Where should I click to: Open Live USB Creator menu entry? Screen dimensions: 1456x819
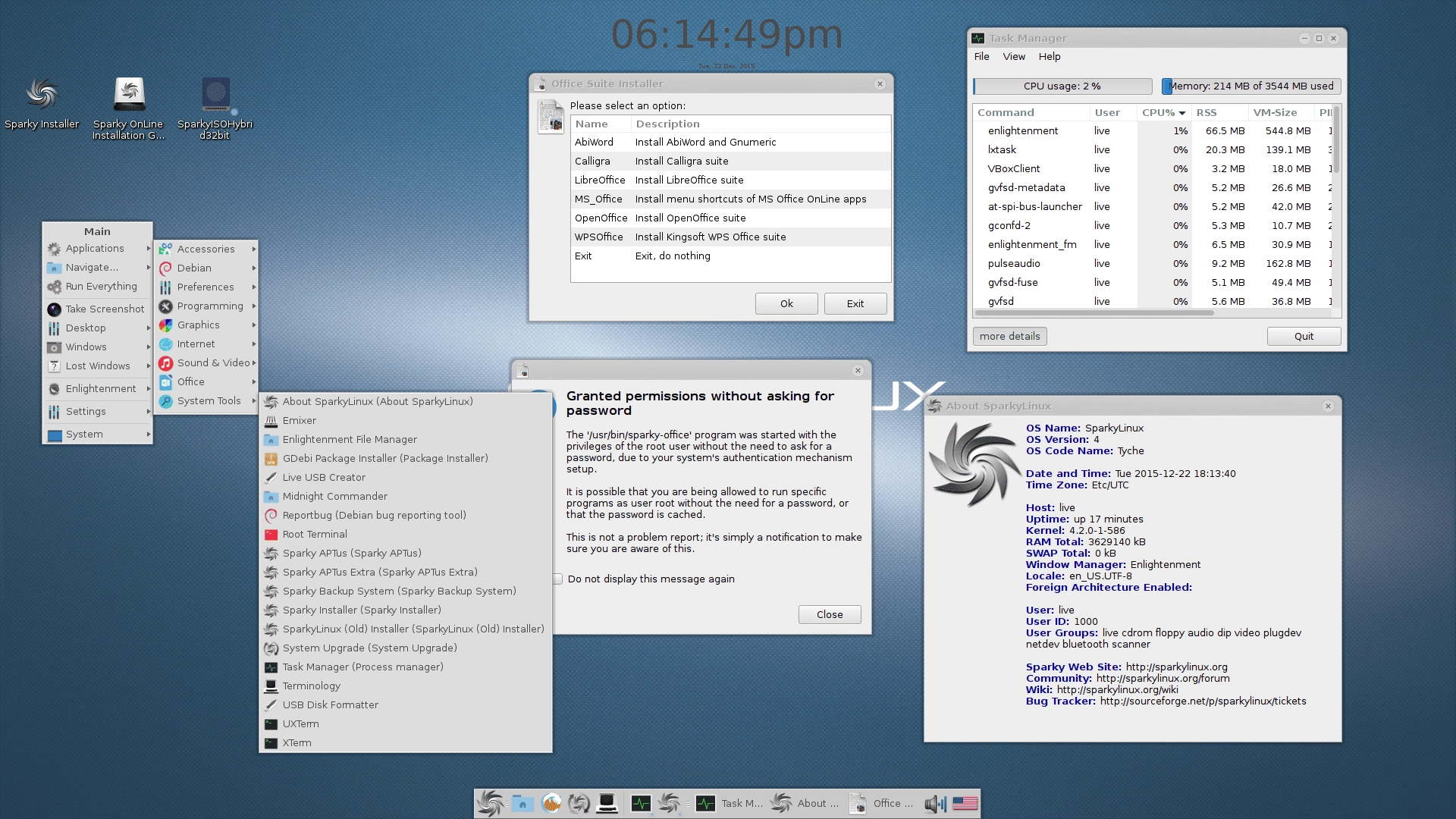click(406, 477)
